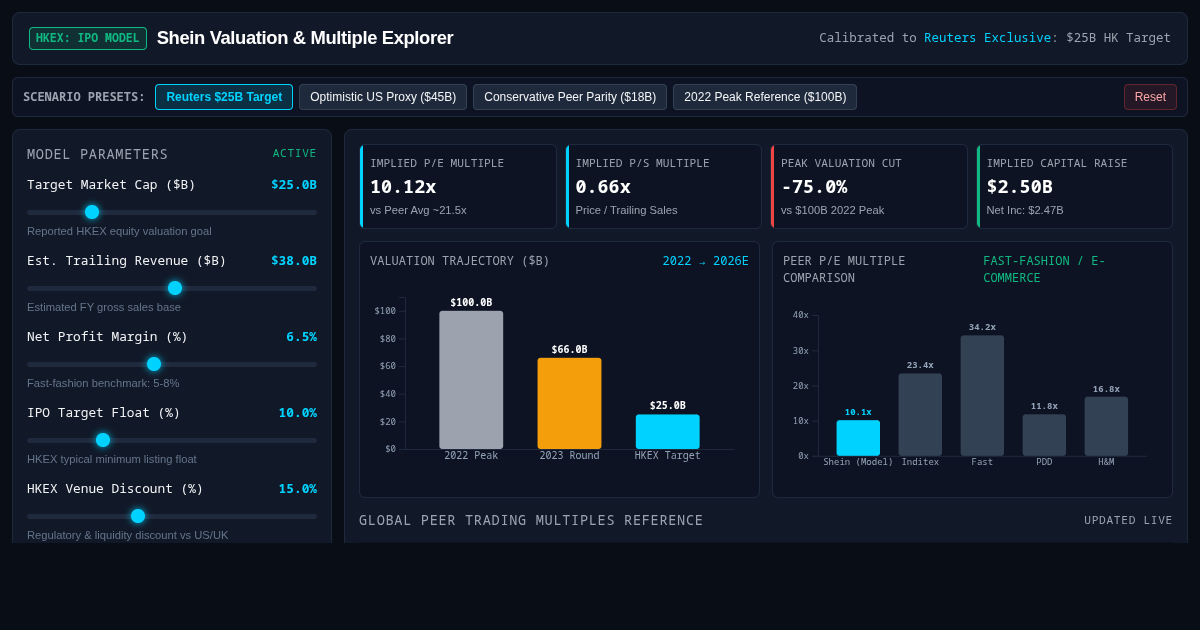1200x630 pixels.
Task: Click the MODEL PARAMETERS panel heading
Action: pos(98,154)
